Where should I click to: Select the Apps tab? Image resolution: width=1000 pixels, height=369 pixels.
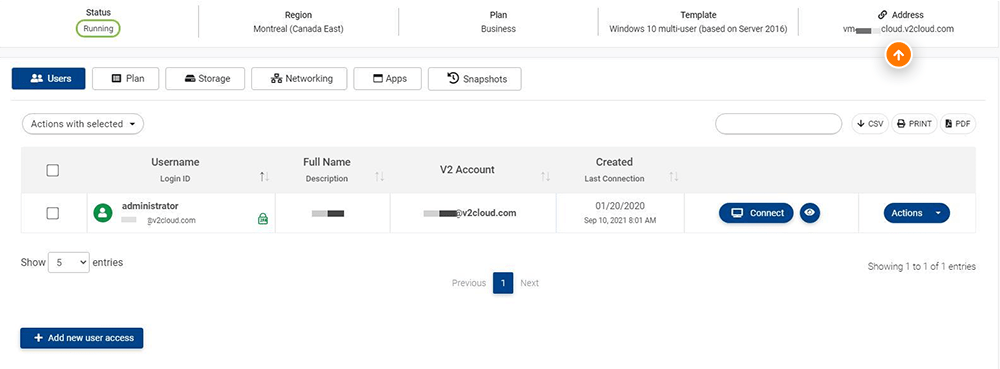point(387,78)
